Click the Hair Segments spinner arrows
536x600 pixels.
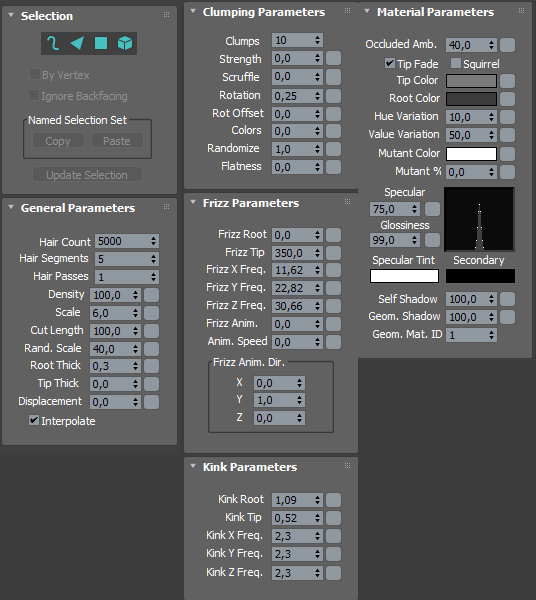click(153, 259)
